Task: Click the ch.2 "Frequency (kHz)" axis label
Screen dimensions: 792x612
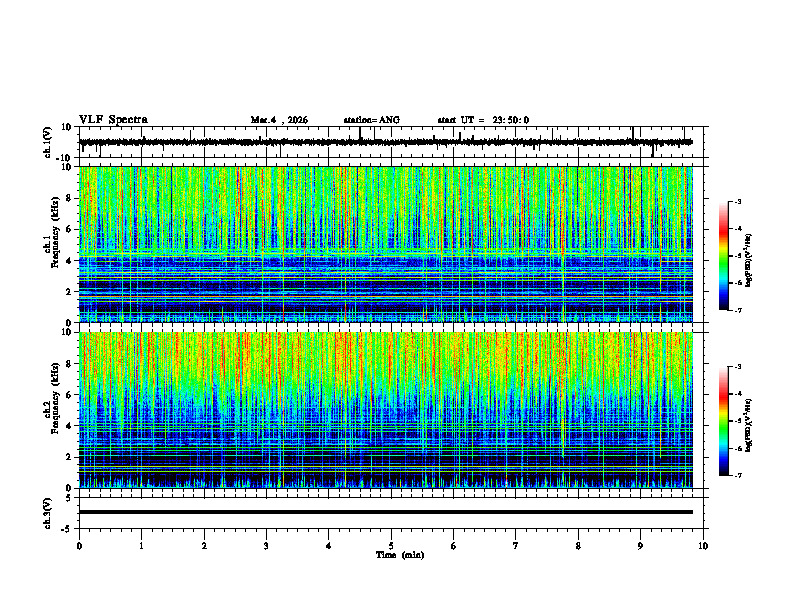Action: [55, 398]
